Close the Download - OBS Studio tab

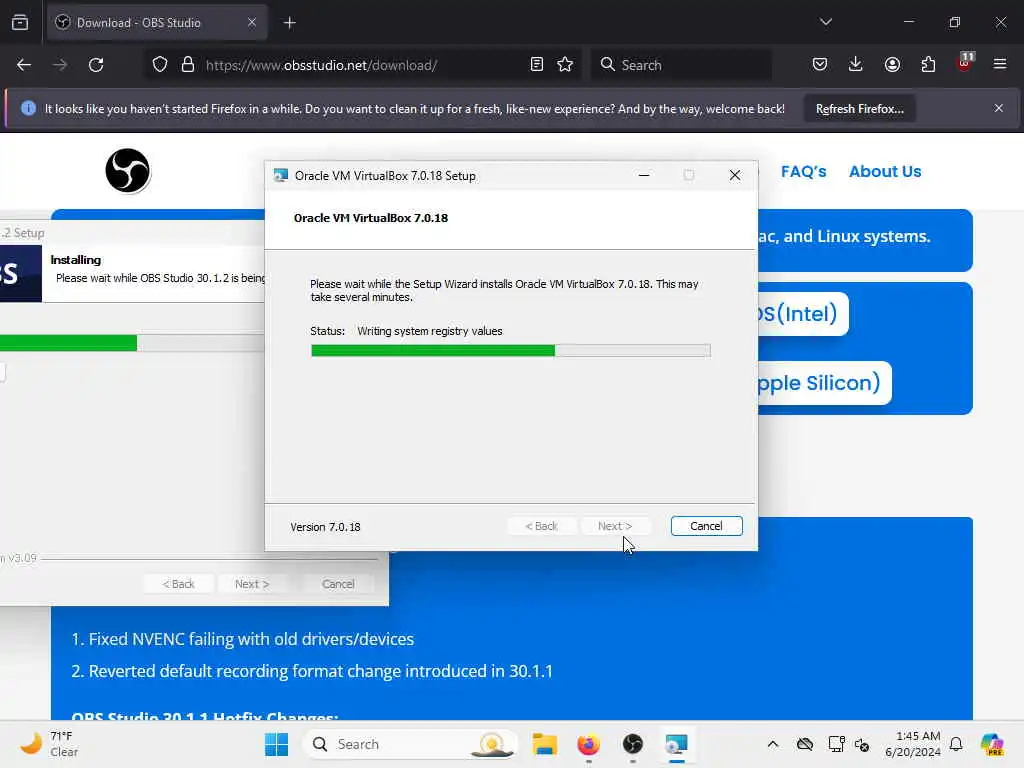coord(252,23)
